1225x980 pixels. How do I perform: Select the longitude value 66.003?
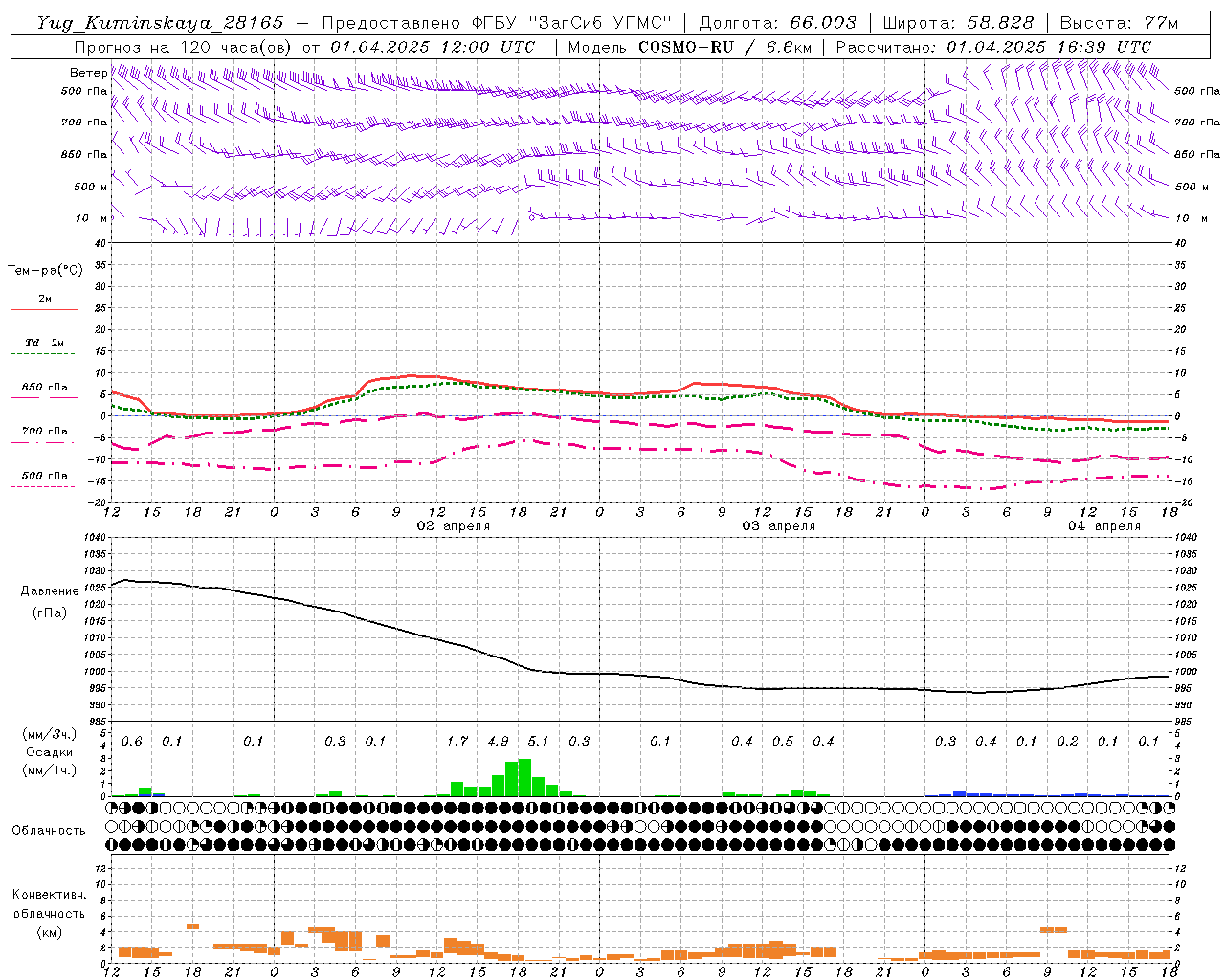coord(823,23)
